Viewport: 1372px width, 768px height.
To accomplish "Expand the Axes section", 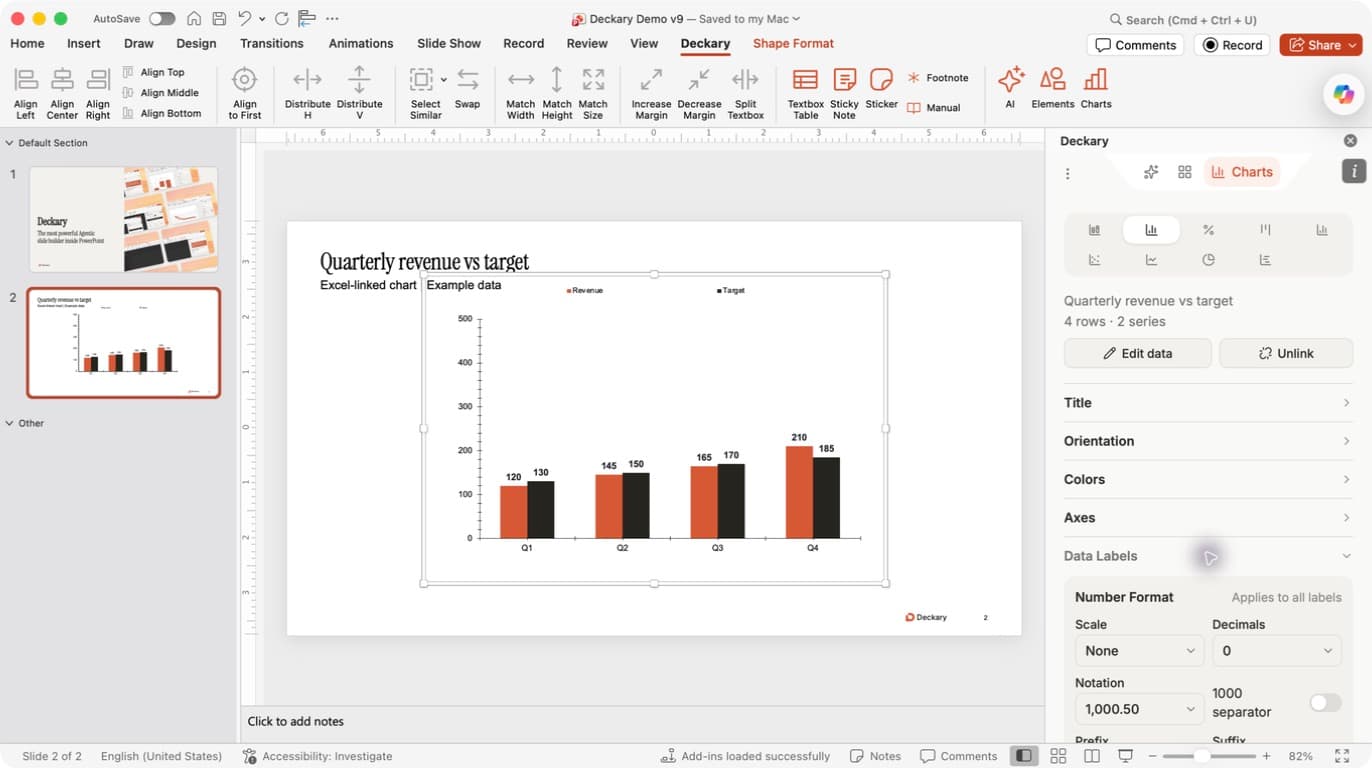I will click(x=1208, y=518).
